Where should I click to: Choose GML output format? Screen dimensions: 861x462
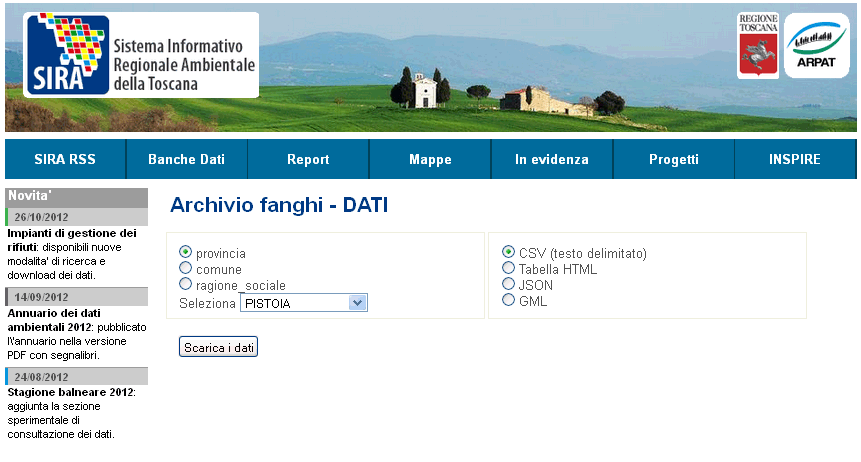coord(508,299)
